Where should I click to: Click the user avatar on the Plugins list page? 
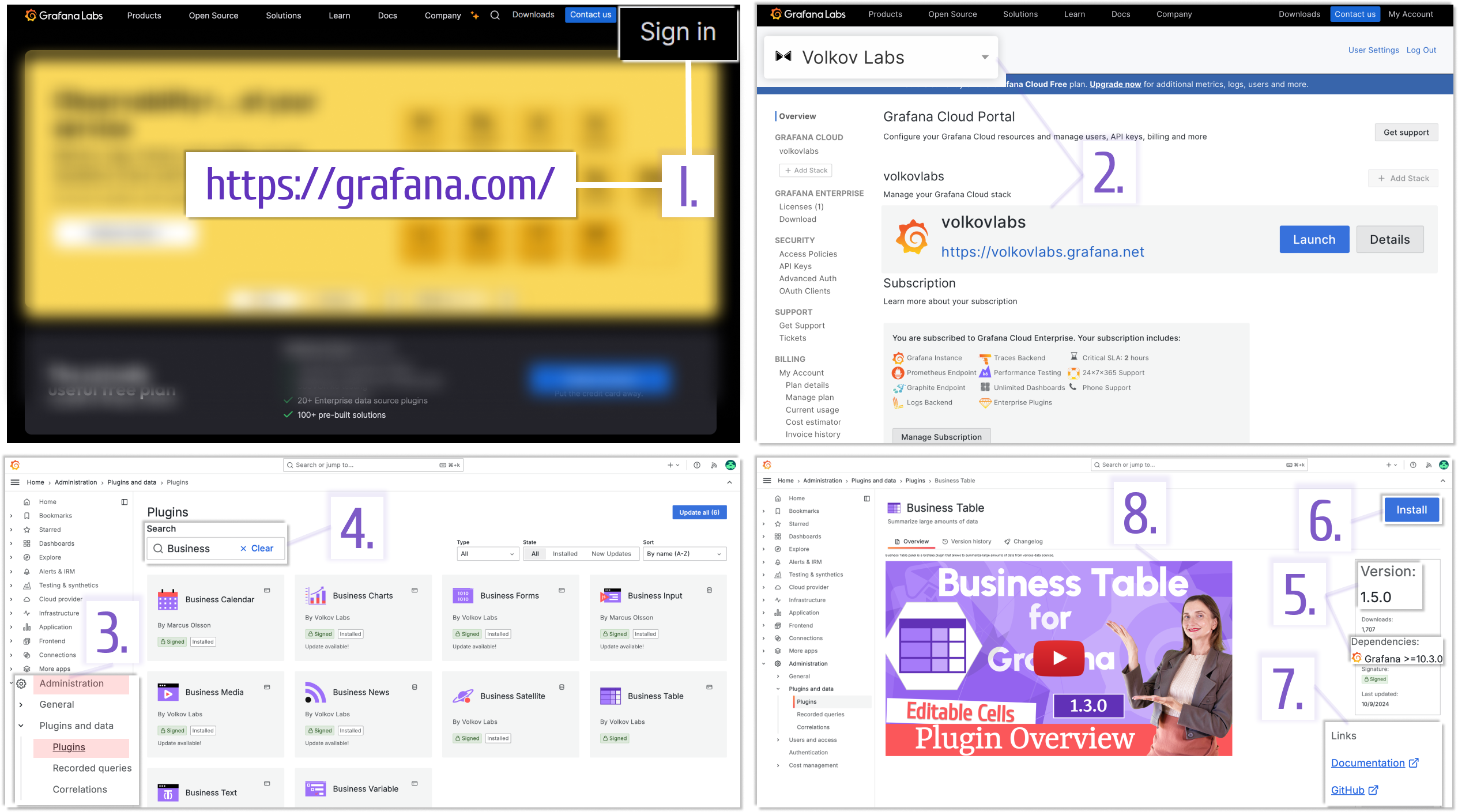point(730,465)
